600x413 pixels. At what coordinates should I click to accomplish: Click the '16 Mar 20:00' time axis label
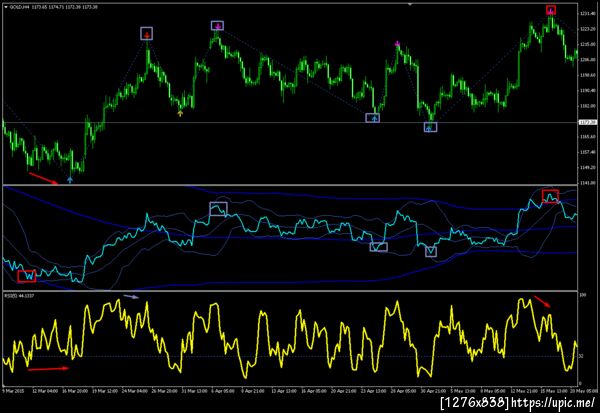[74, 391]
